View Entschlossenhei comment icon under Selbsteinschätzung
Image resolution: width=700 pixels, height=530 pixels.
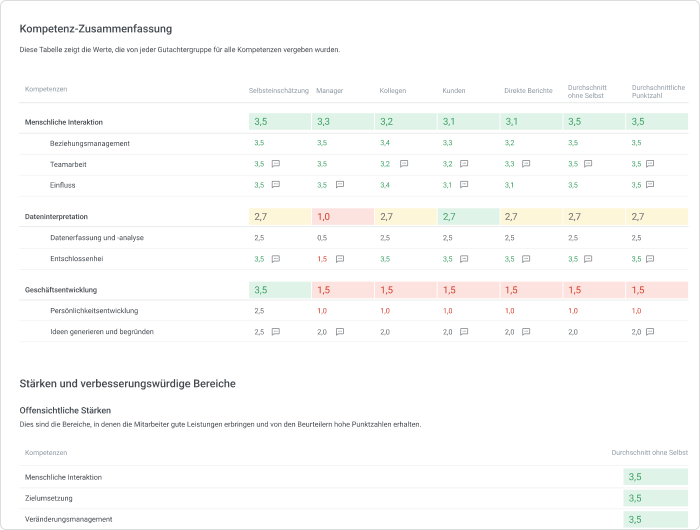coord(276,259)
